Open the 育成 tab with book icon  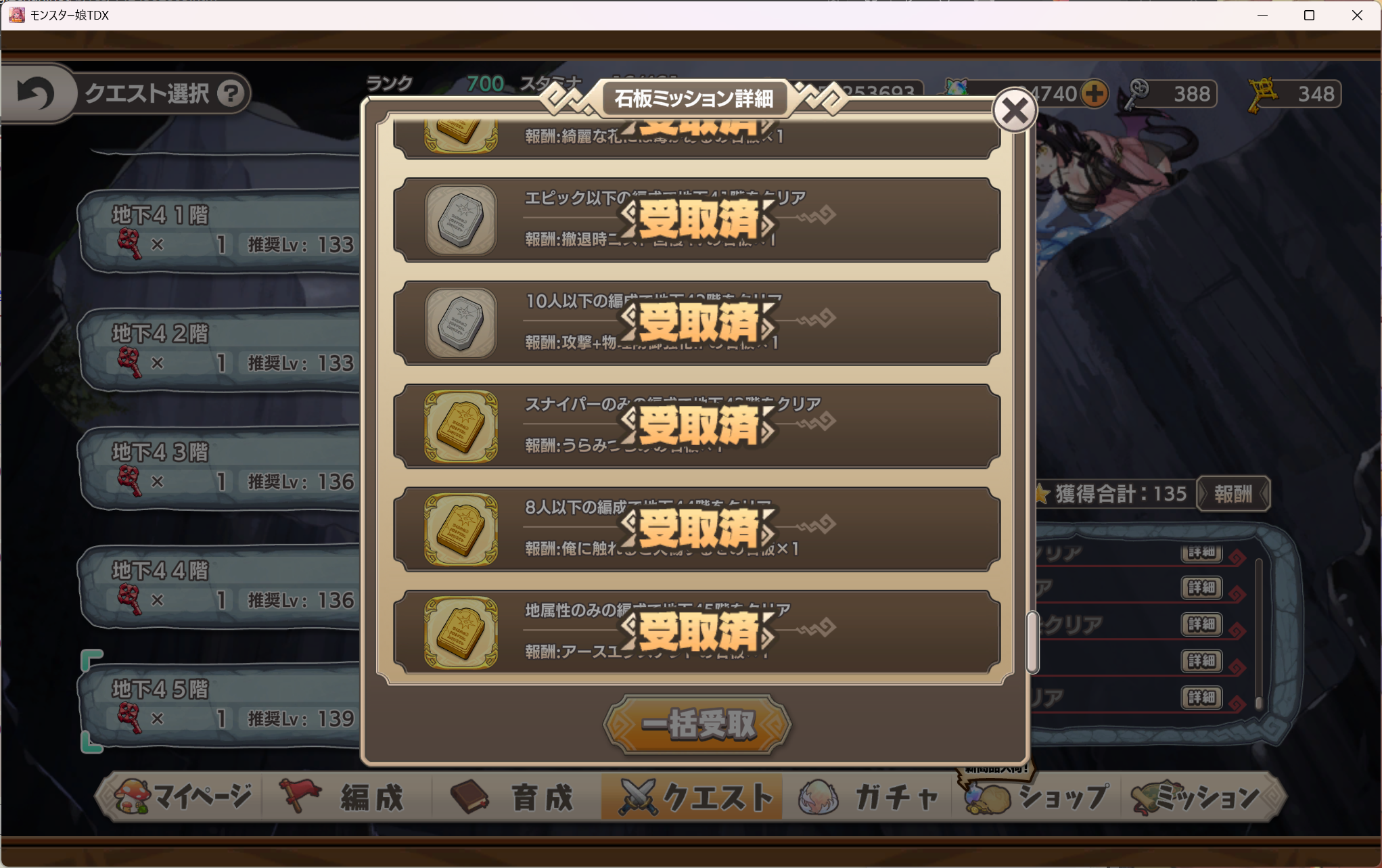coord(515,797)
